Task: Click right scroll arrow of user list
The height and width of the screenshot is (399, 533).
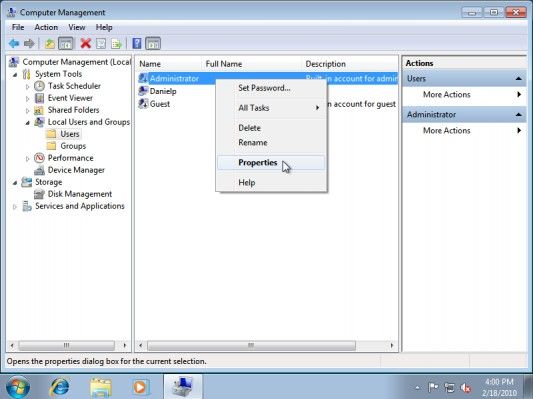Action: pyautogui.click(x=392, y=345)
